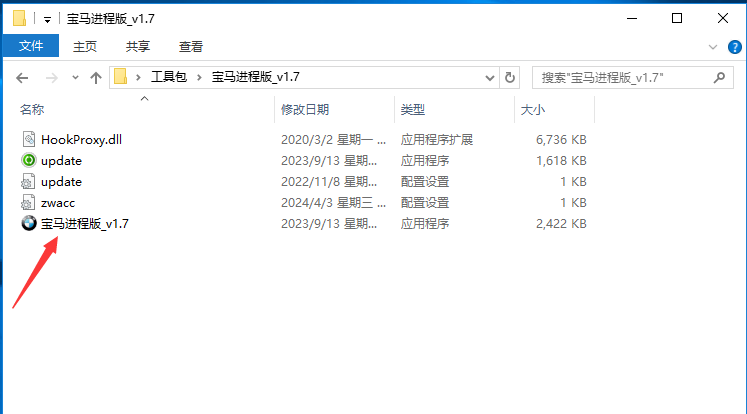Click the BMW logo icon of 宝马进程版_v1.7
Screen dimensions: 747x414
pos(29,223)
